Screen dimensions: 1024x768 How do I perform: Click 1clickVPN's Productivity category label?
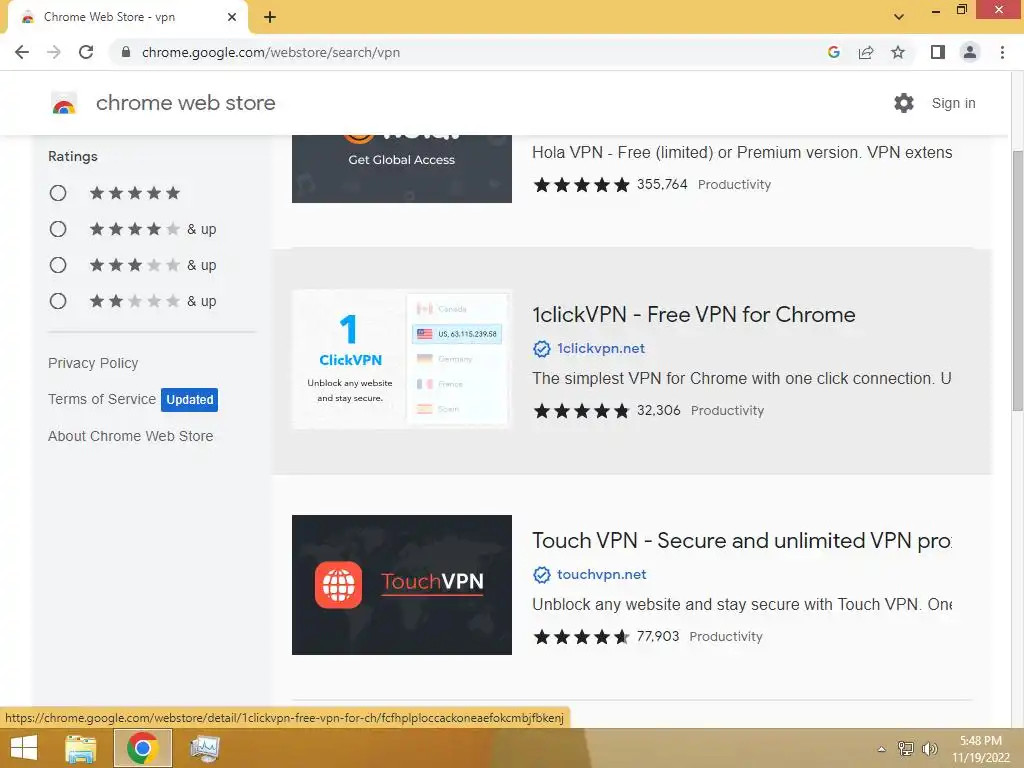728,411
